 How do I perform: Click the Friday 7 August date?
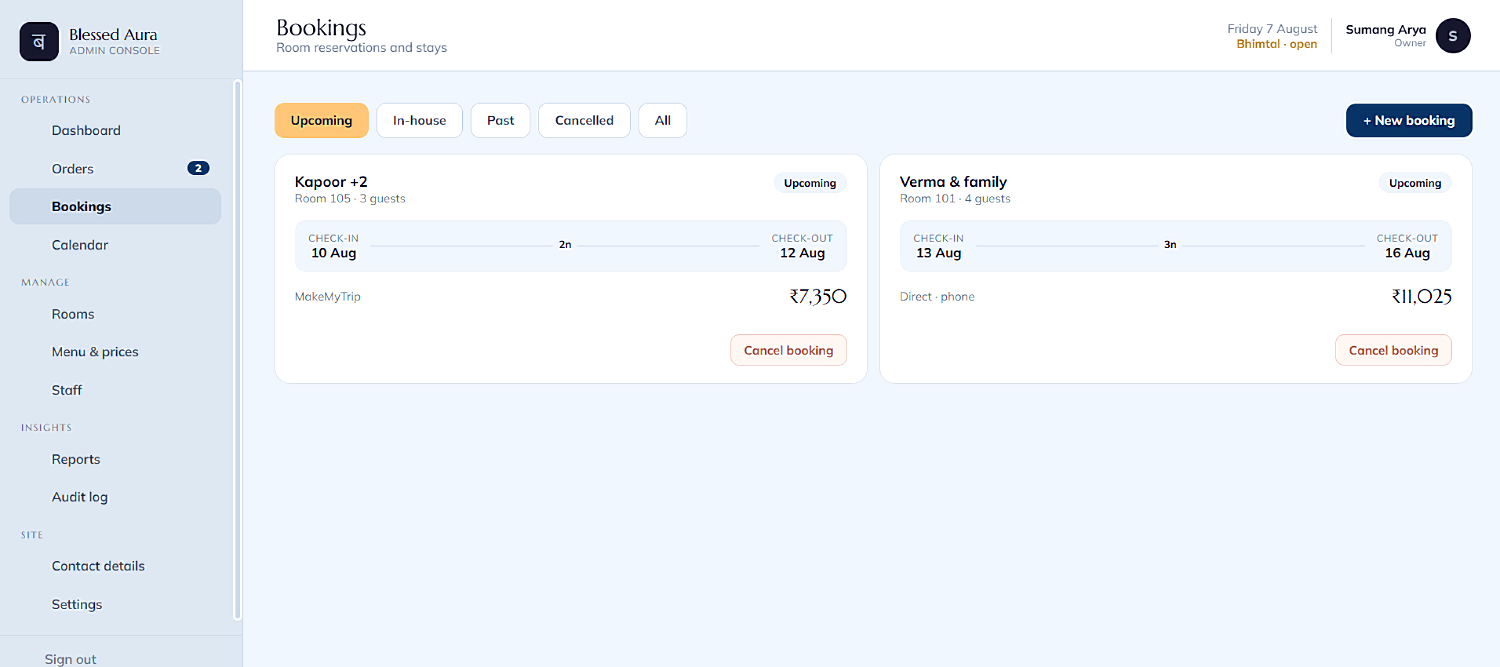(x=1272, y=29)
